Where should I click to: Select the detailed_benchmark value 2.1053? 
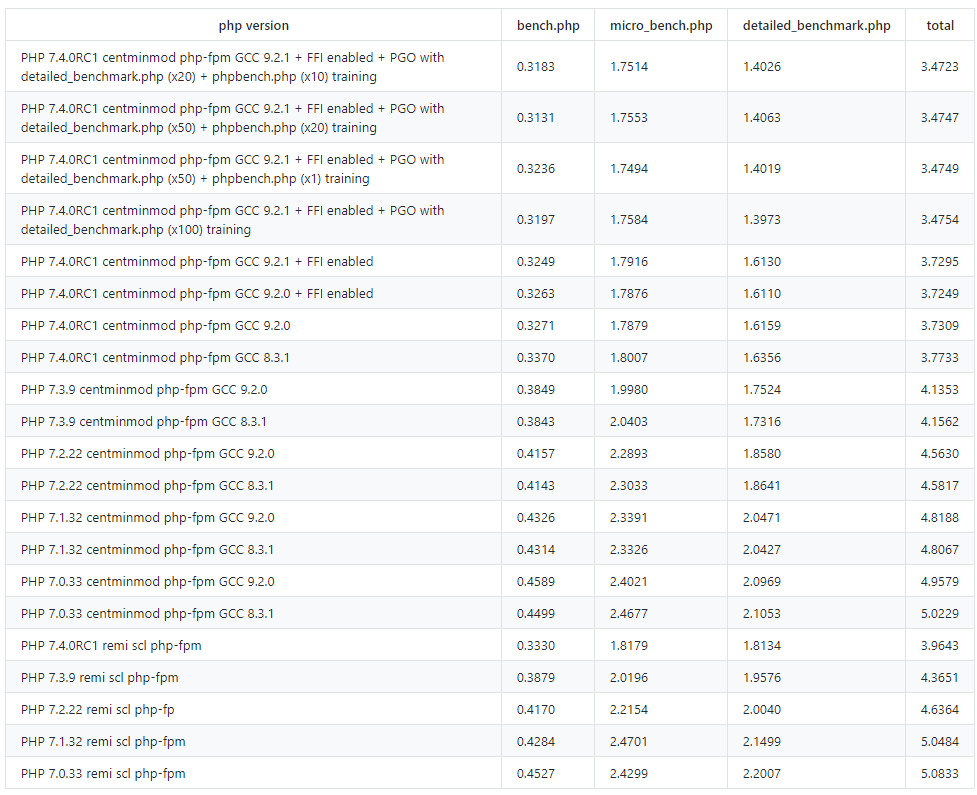(761, 614)
